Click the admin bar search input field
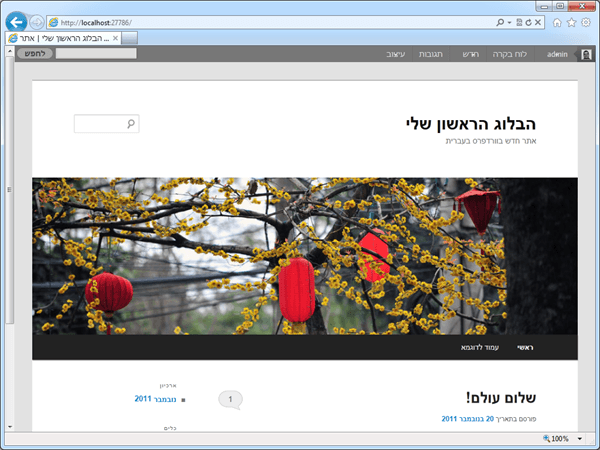600x450 pixels. (x=96, y=54)
